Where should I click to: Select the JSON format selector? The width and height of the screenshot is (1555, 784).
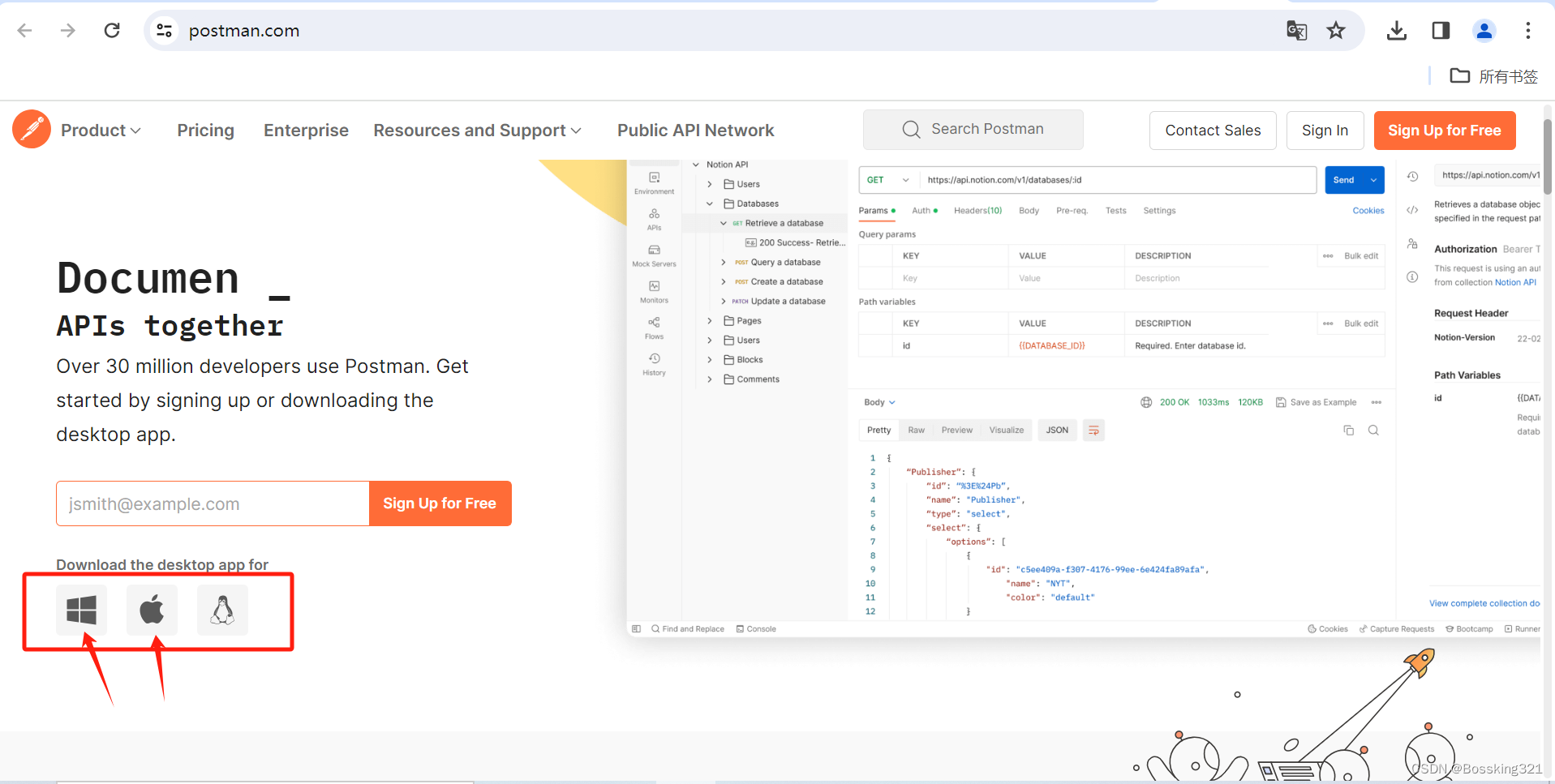point(1057,431)
